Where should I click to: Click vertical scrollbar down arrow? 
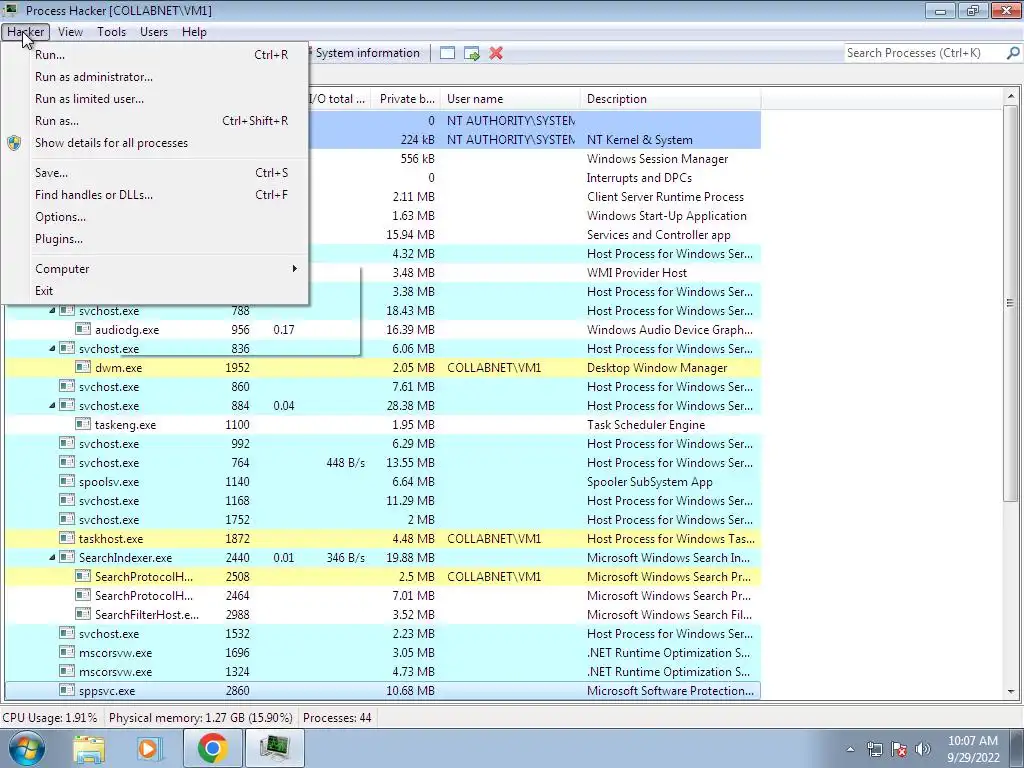(x=1011, y=692)
